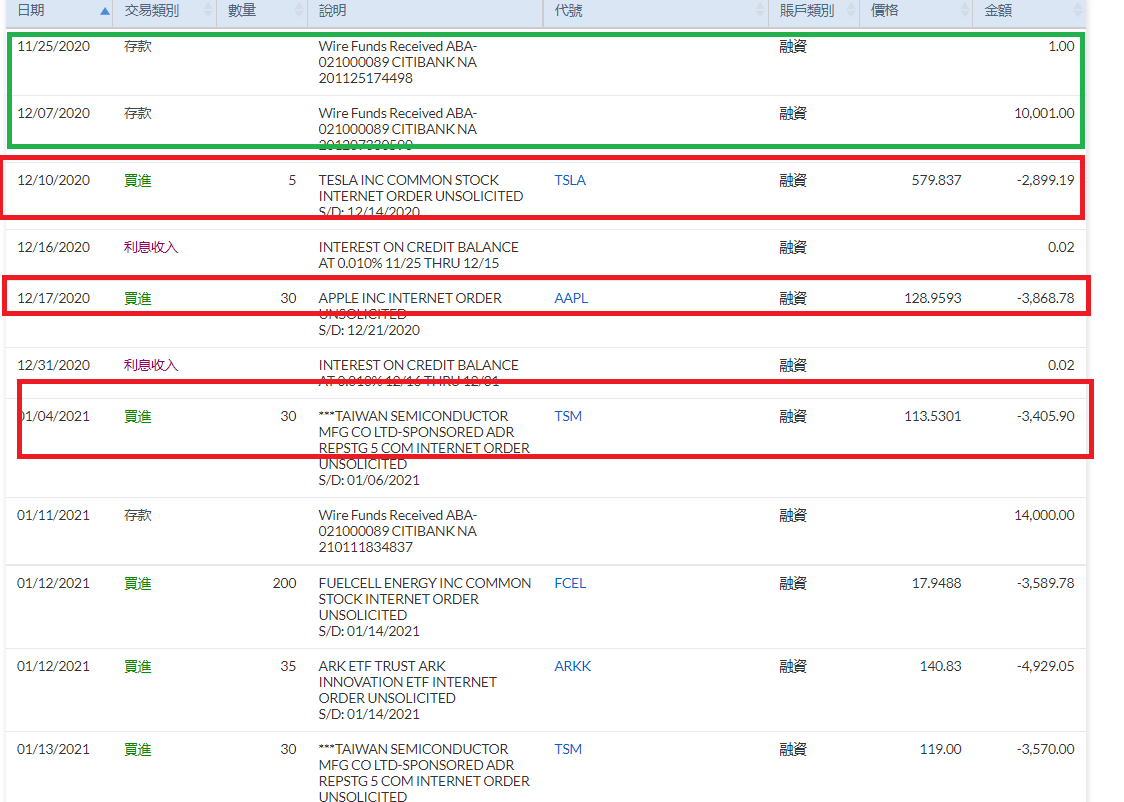Select the amount 1.00
1124x802 pixels.
point(1061,47)
